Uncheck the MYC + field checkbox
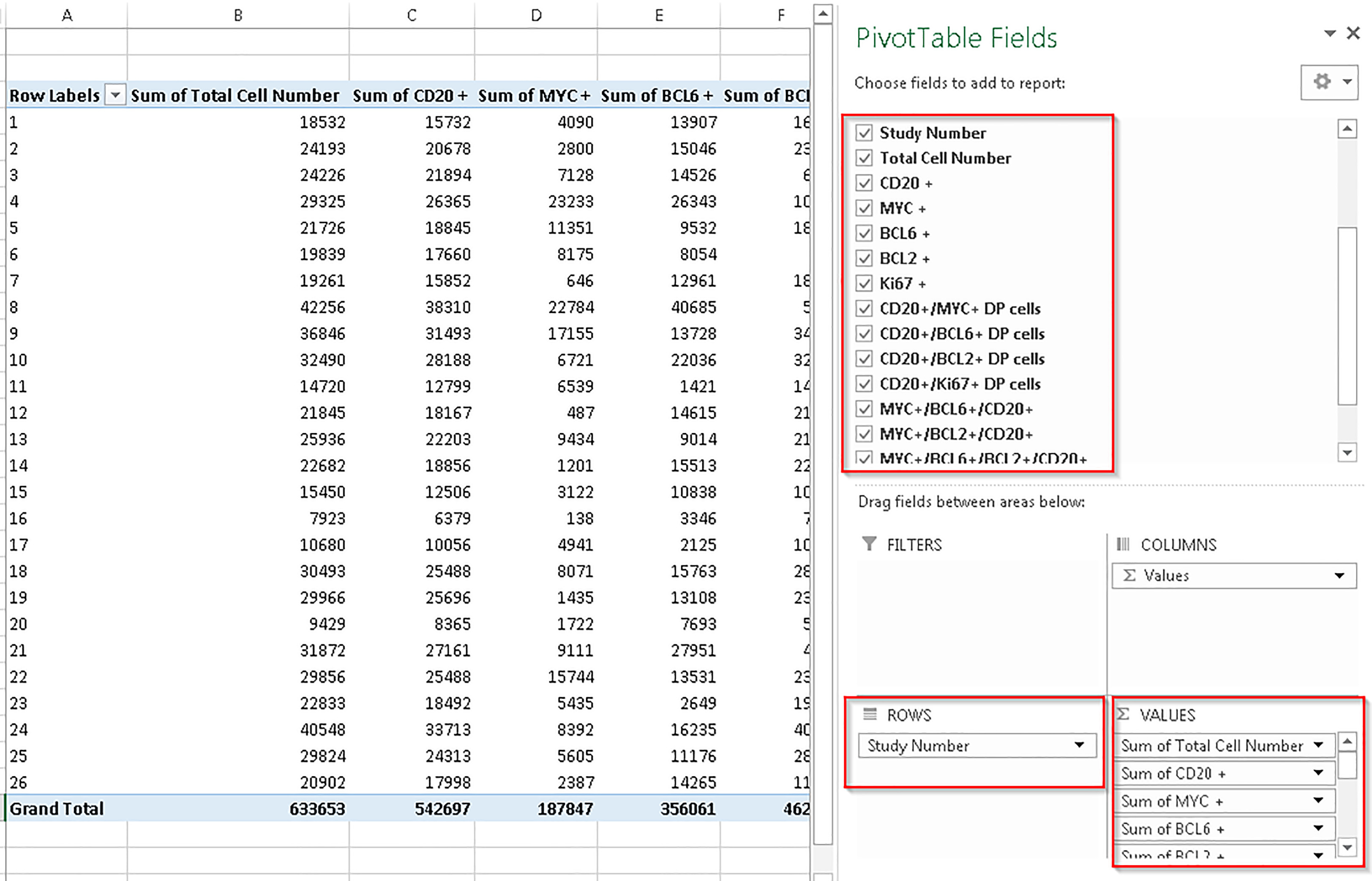The image size is (1372, 881). pos(864,208)
